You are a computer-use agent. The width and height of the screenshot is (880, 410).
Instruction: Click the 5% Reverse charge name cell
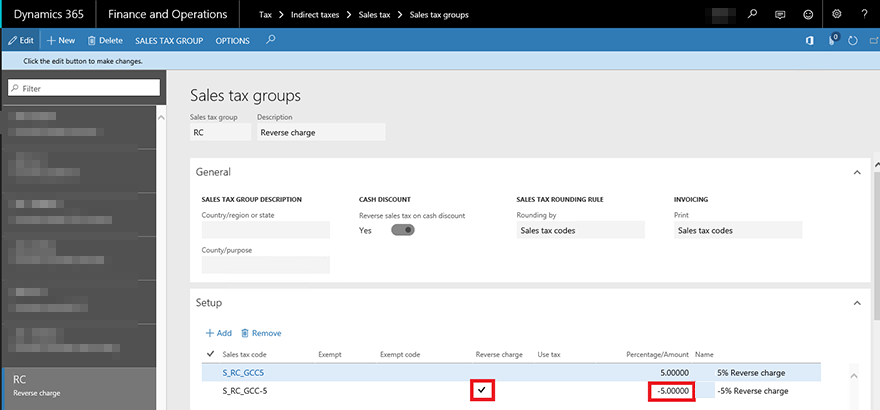point(751,373)
